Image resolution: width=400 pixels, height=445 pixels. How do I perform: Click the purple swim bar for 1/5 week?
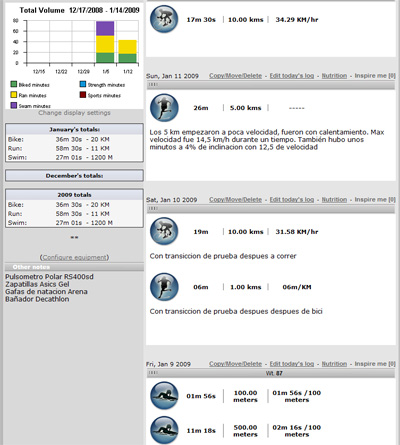click(105, 28)
